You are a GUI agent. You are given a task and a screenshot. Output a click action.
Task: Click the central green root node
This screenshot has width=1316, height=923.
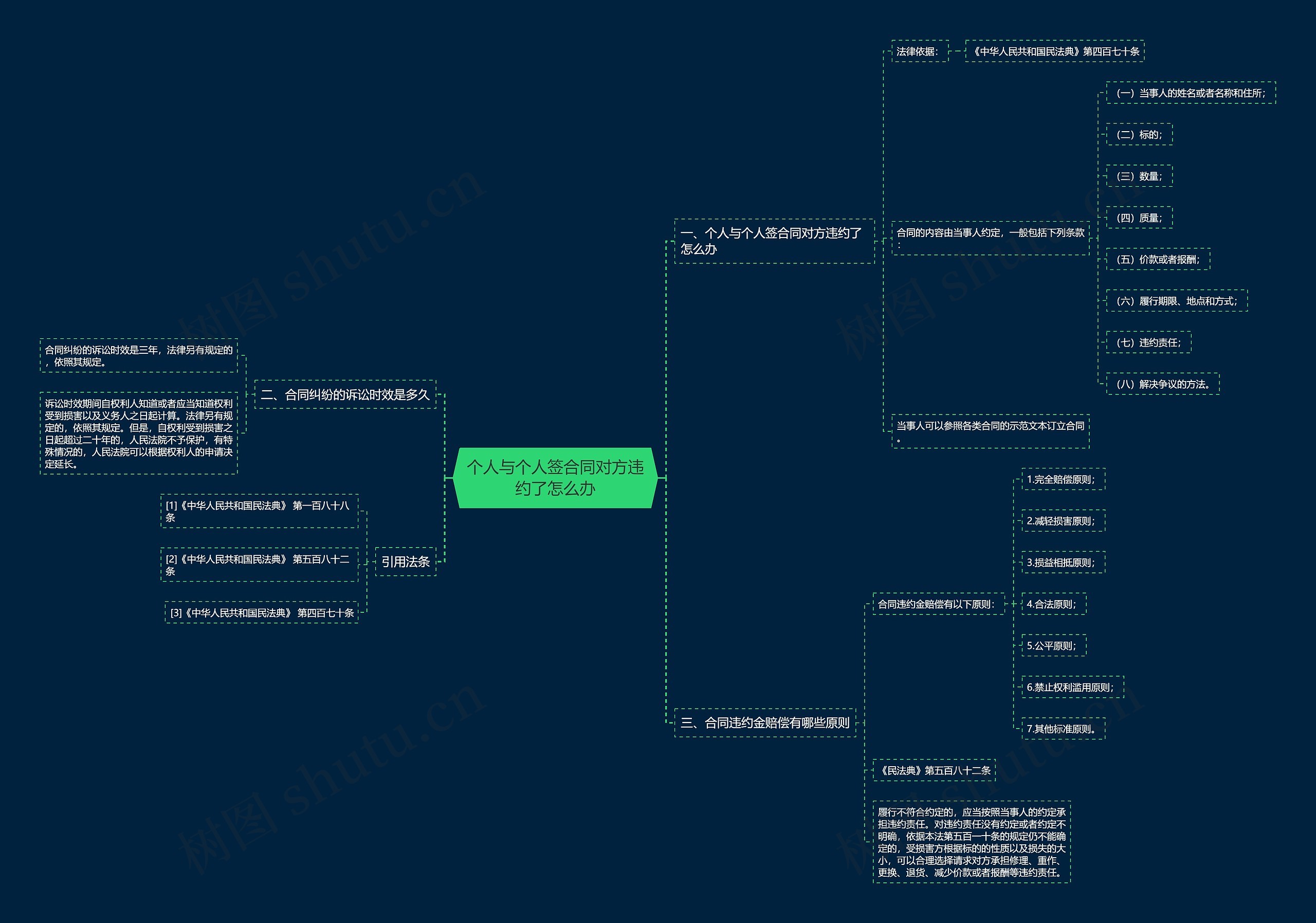click(555, 478)
